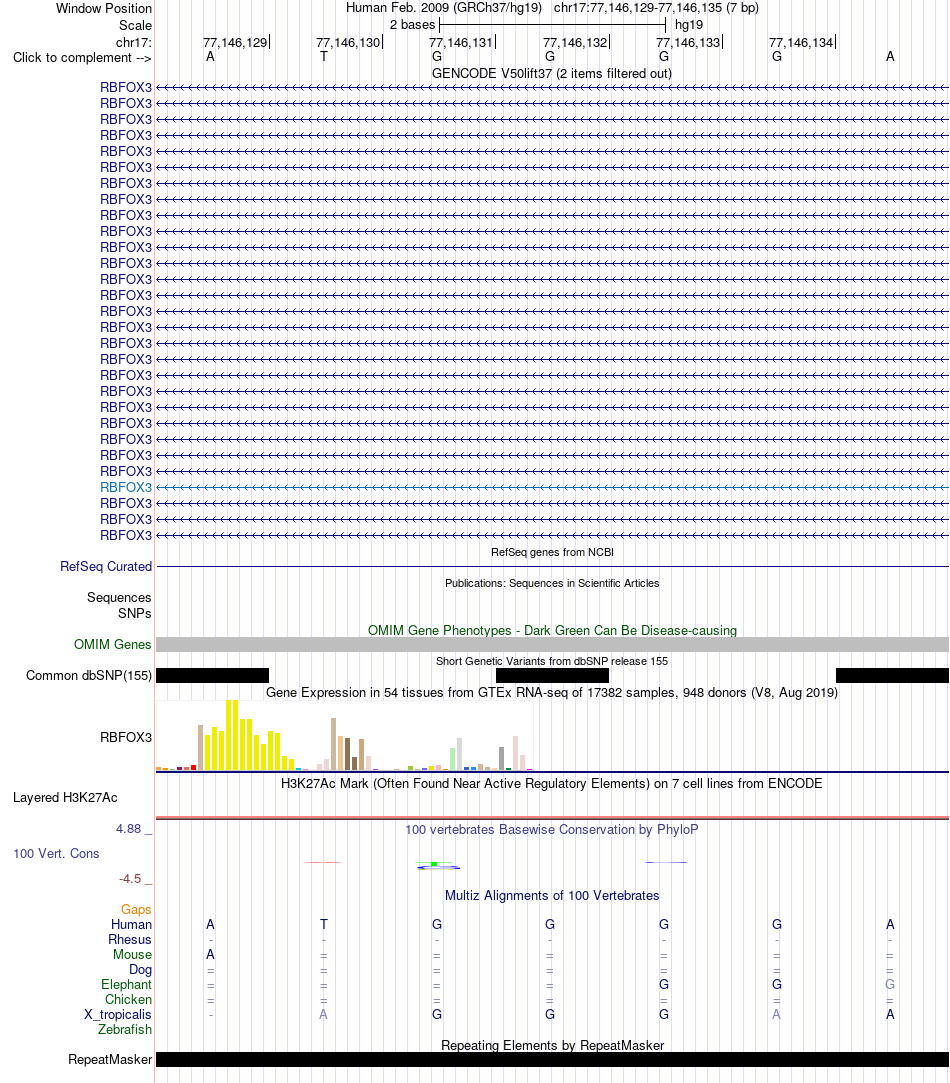Click the RefSeq Curated track label

pyautogui.click(x=106, y=566)
